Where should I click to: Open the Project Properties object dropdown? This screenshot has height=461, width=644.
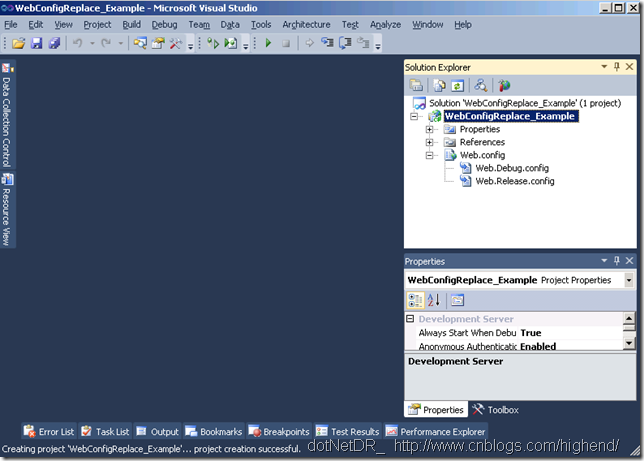coord(628,280)
